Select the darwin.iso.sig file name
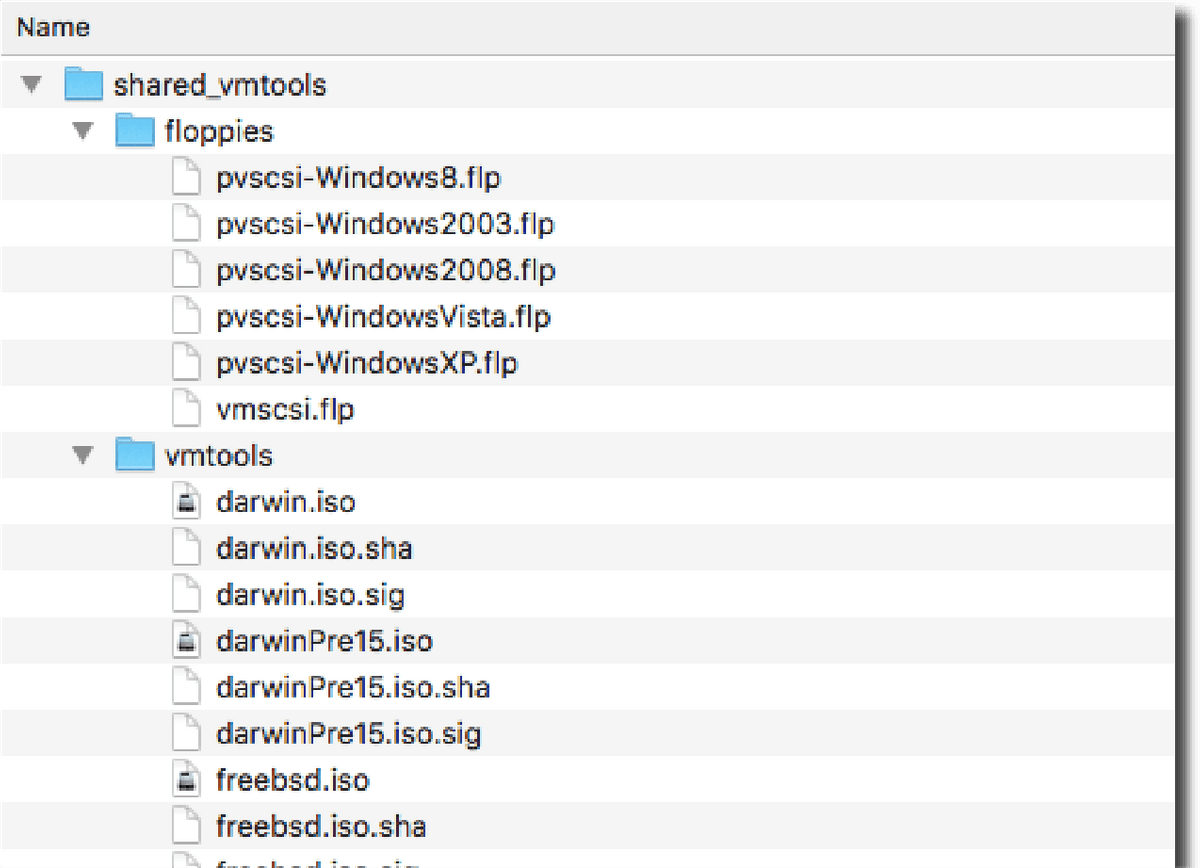Image resolution: width=1200 pixels, height=868 pixels. pos(310,595)
